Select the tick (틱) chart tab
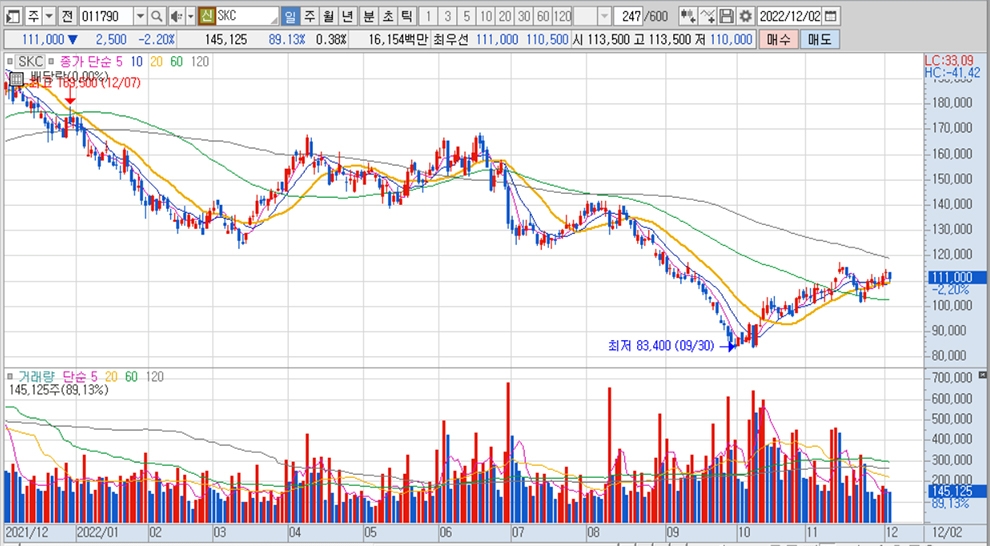Viewport: 990px width, 546px height. [405, 16]
